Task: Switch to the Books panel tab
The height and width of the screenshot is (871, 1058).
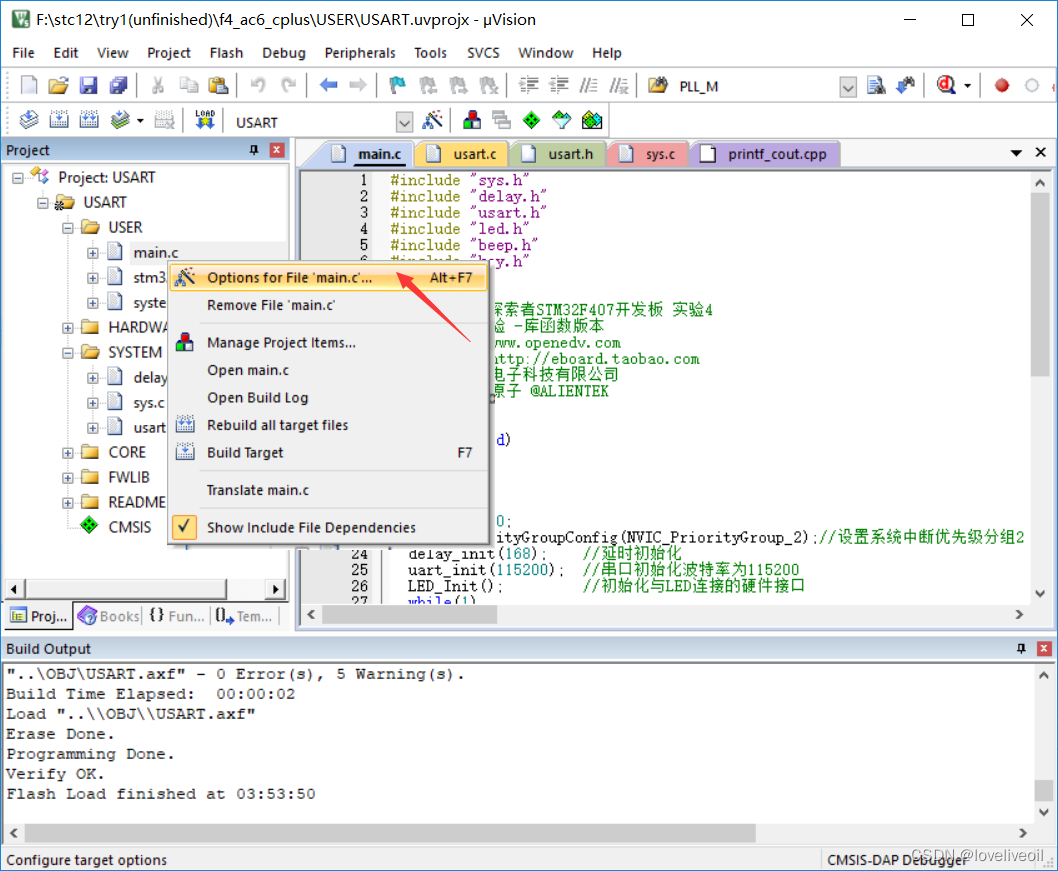Action: pos(109,615)
